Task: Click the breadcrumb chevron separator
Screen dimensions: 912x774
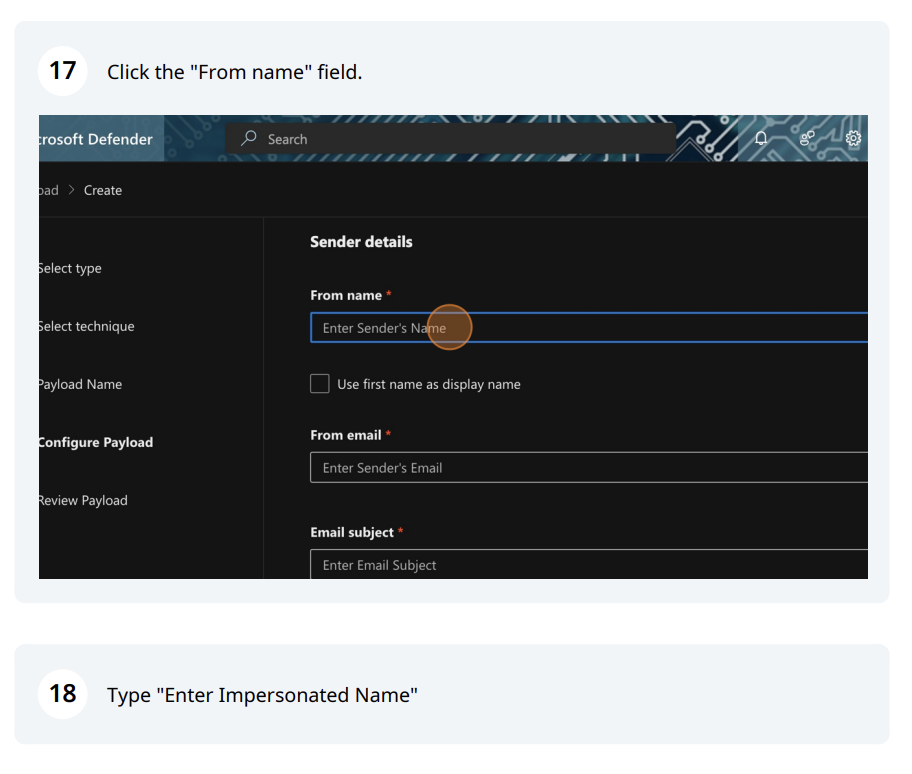Action: [71, 190]
